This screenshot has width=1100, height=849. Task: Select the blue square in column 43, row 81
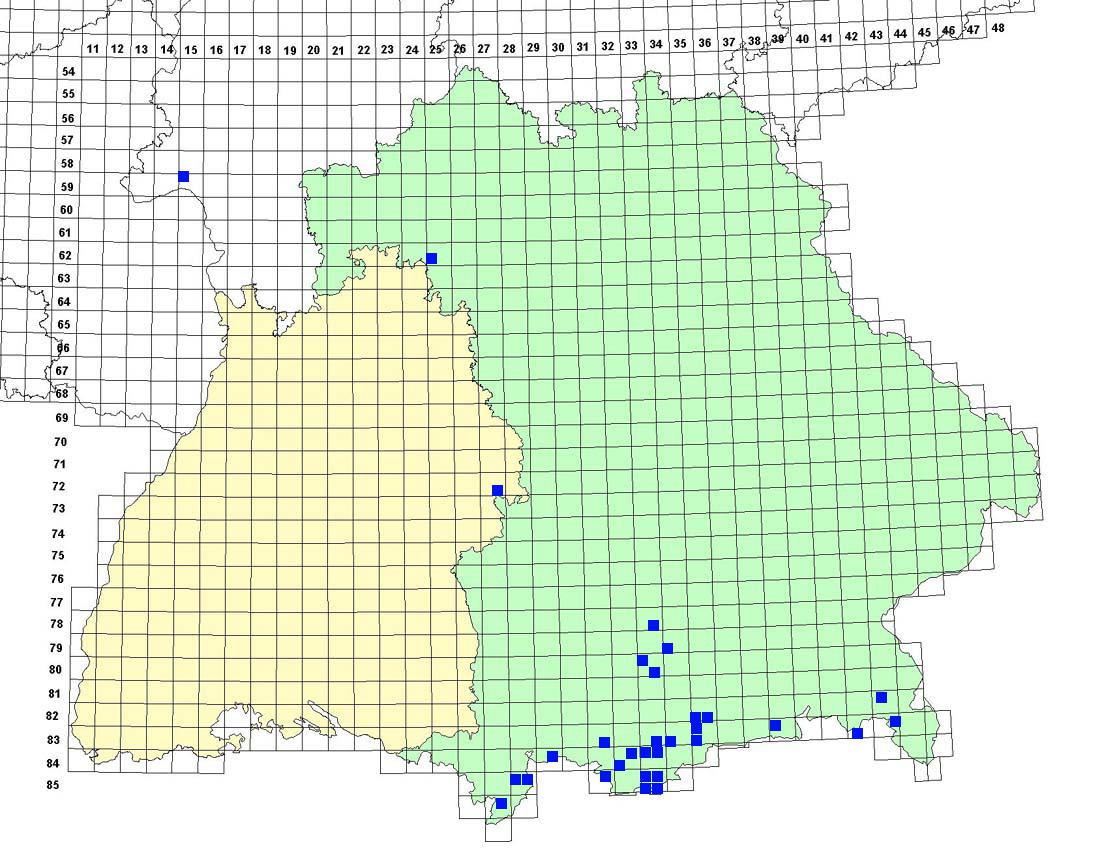[x=881, y=697]
